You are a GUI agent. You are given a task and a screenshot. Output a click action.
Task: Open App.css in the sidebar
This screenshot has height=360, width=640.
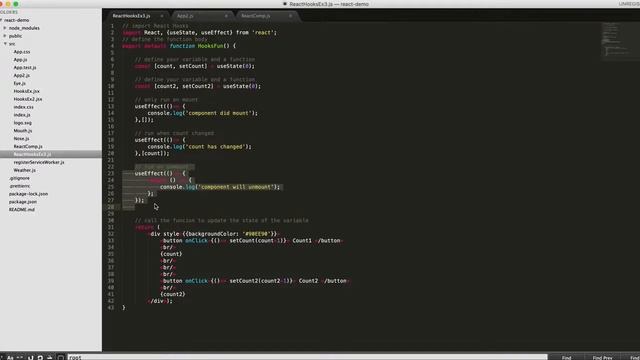pyautogui.click(x=22, y=52)
